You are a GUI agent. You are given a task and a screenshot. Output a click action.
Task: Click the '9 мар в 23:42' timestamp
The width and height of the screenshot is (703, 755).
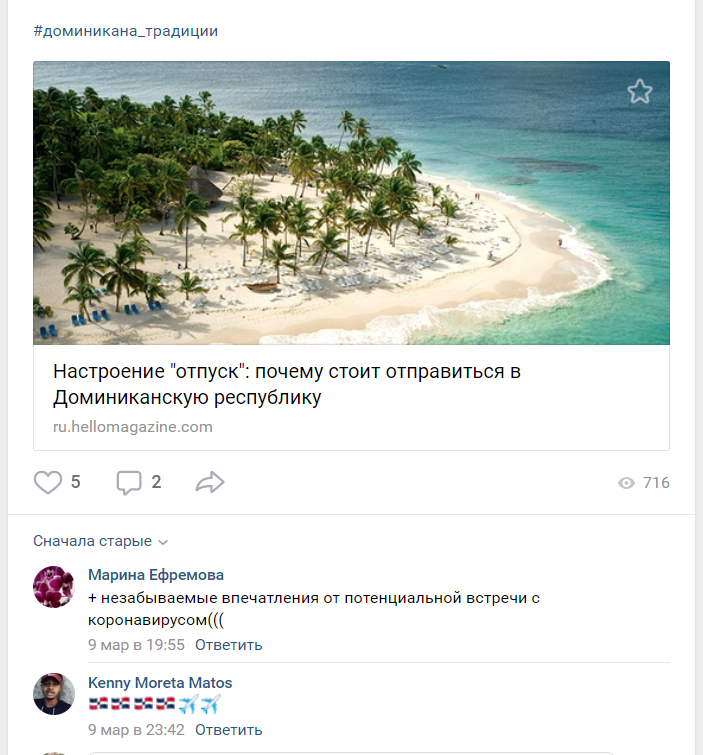click(136, 730)
